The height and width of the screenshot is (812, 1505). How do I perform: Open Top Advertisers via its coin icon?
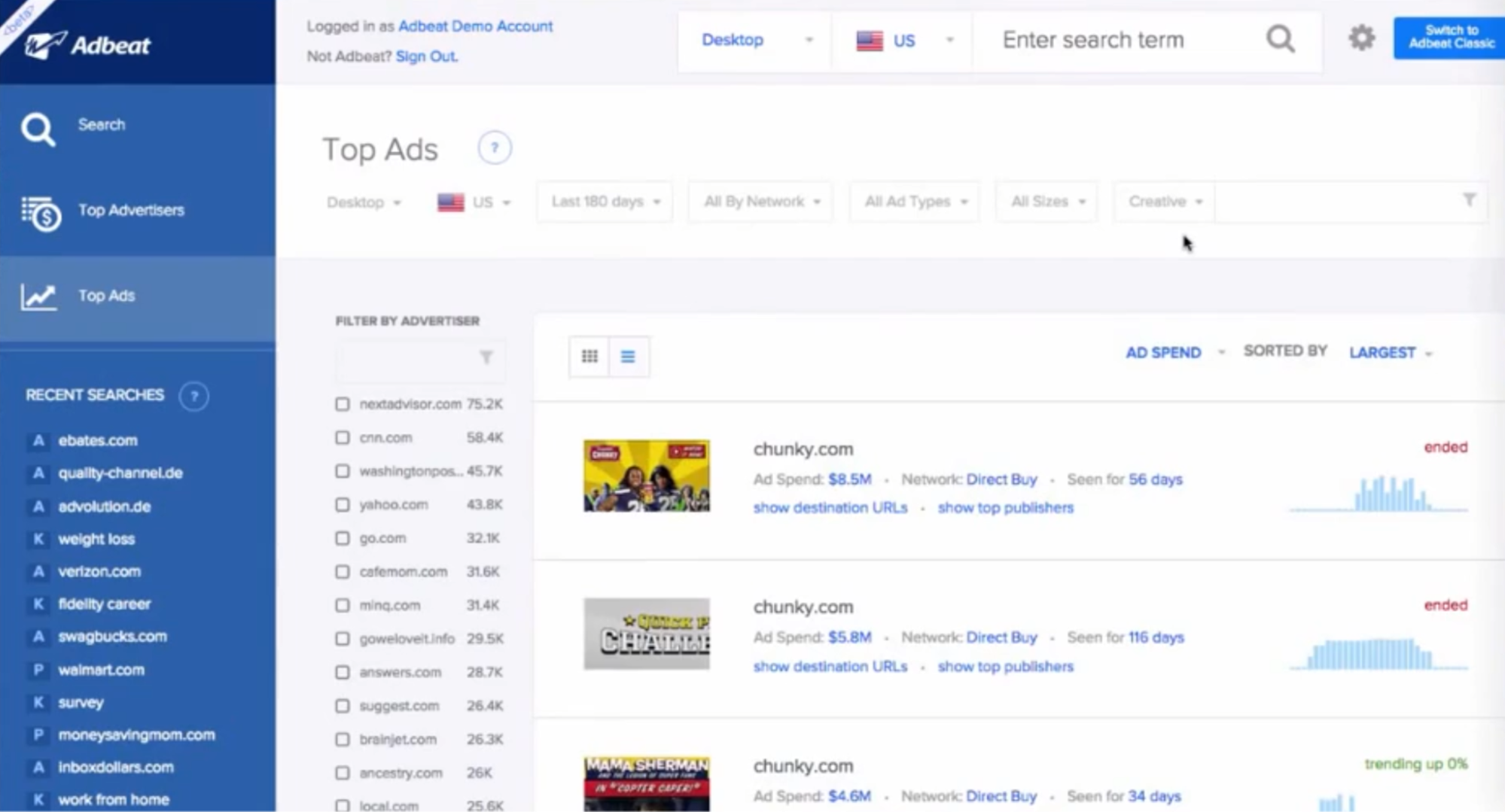41,214
